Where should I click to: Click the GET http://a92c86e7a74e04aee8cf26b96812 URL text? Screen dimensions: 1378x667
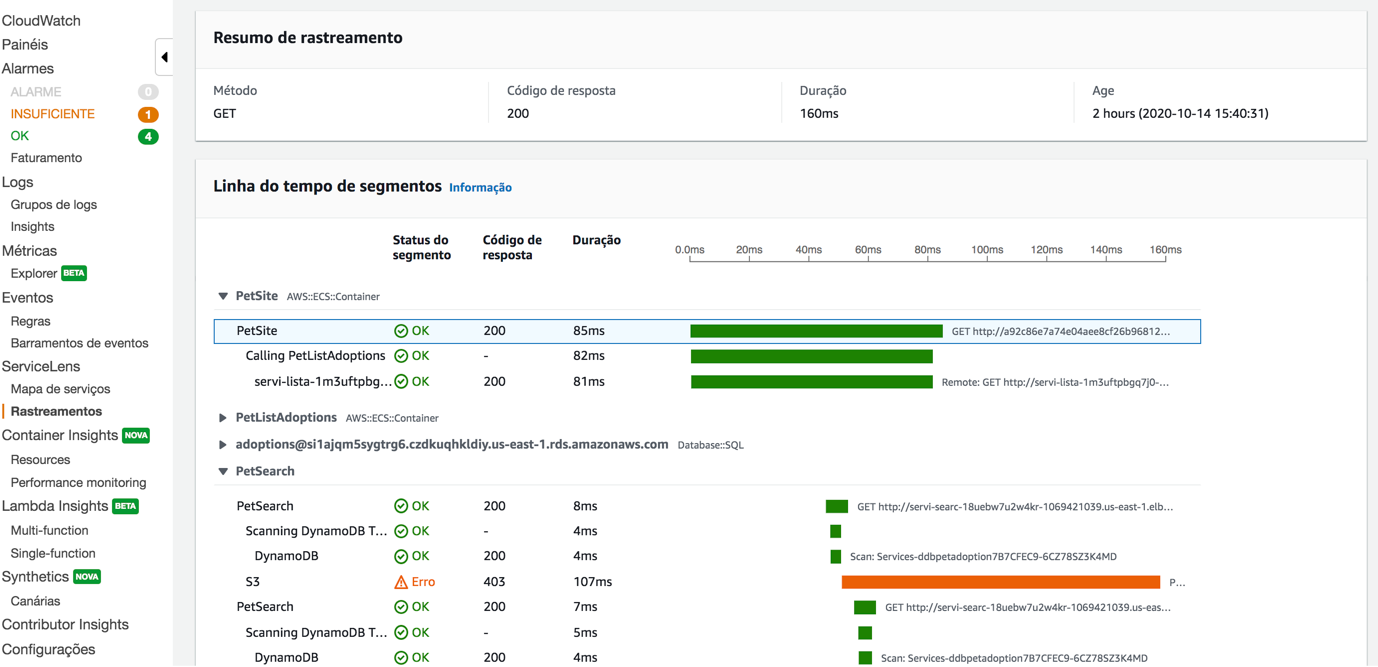pos(1061,331)
